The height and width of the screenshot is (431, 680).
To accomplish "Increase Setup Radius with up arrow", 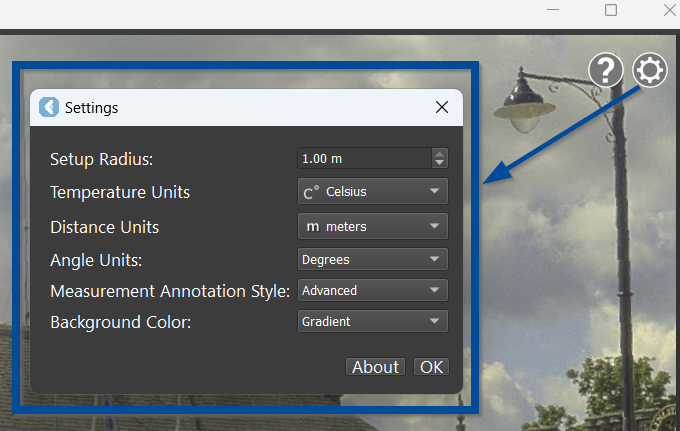I will tap(439, 154).
